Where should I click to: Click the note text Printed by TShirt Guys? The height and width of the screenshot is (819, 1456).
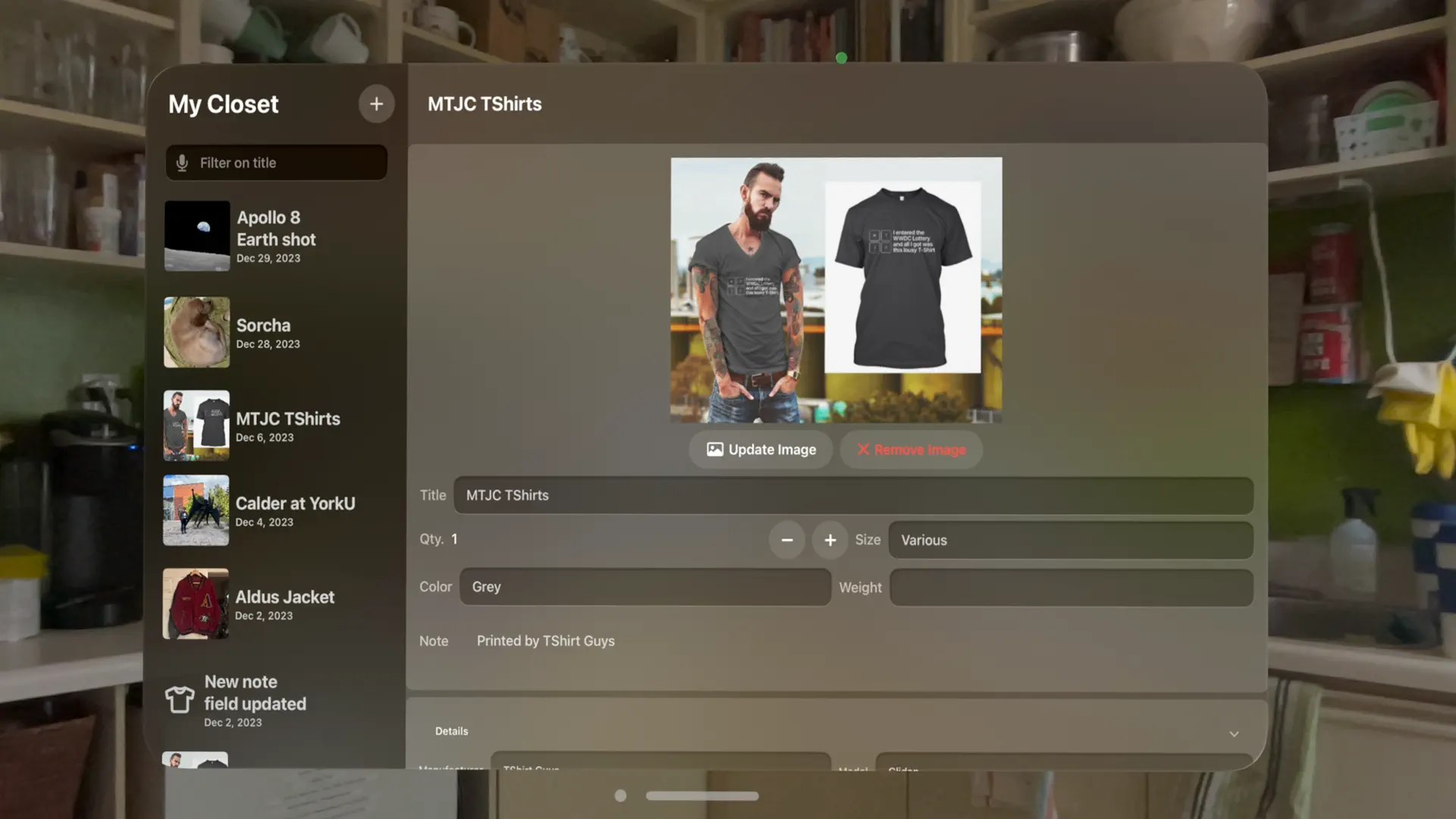[545, 641]
